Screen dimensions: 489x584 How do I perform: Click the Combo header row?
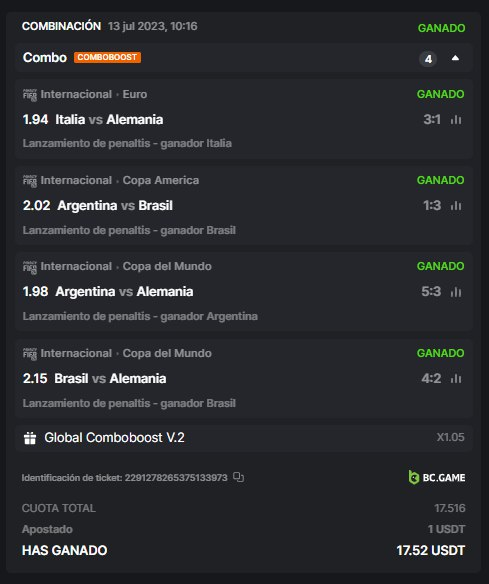[244, 58]
